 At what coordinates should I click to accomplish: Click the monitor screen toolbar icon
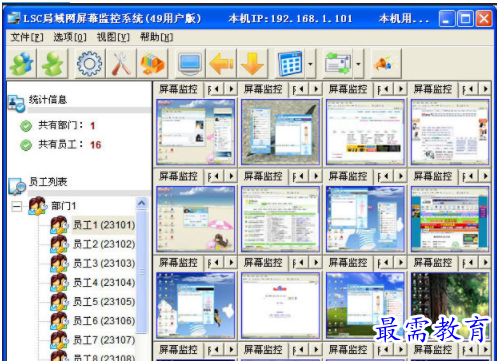click(190, 63)
